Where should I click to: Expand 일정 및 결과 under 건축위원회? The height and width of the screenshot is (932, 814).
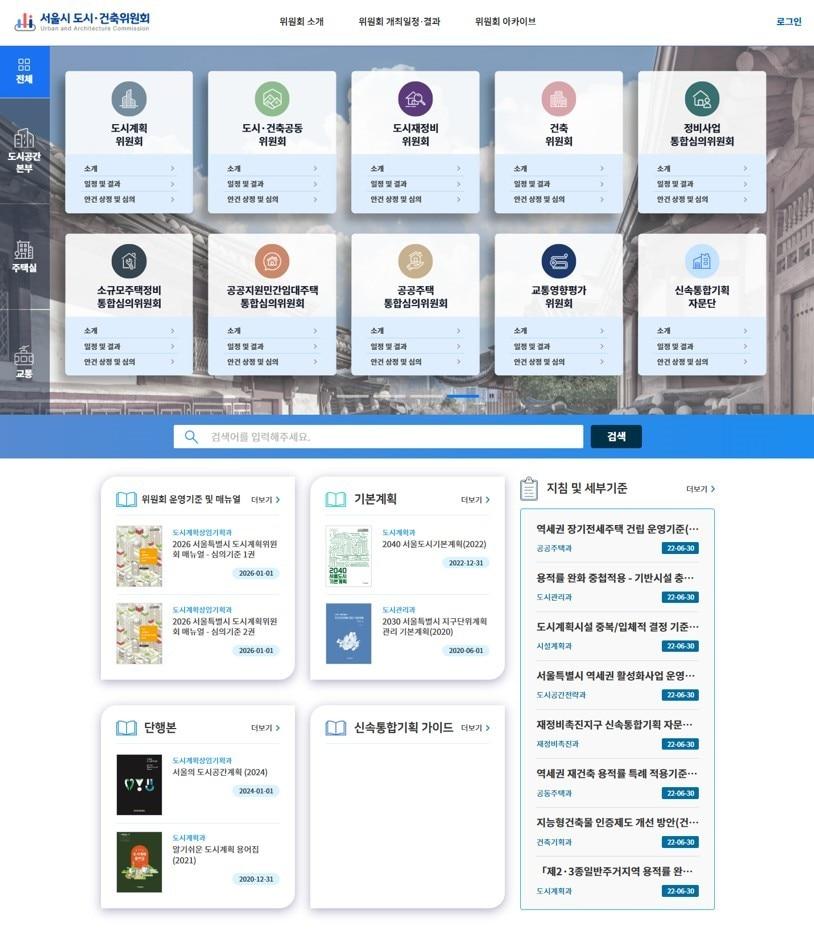[558, 184]
